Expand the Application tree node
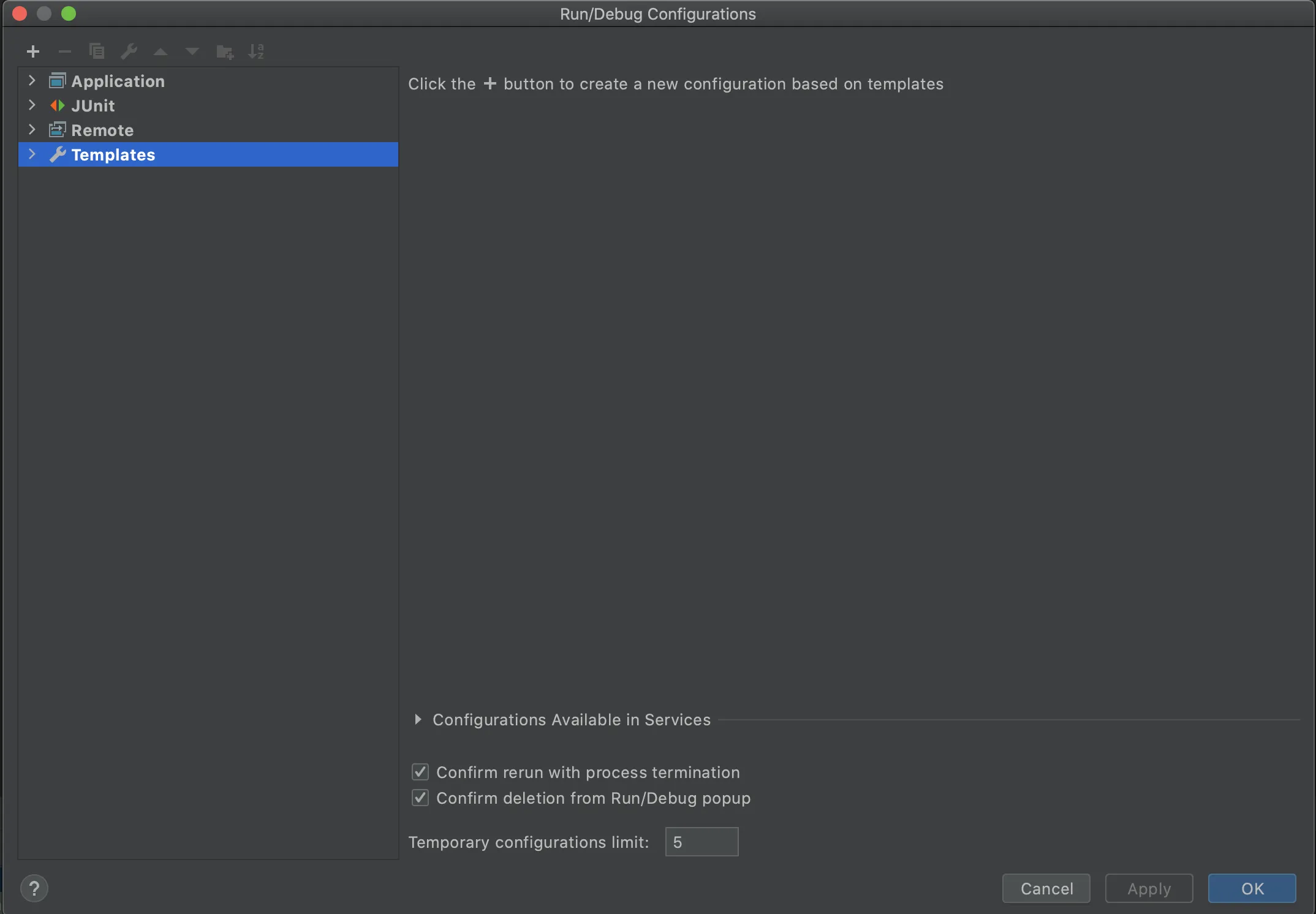The width and height of the screenshot is (1316, 914). coord(32,81)
